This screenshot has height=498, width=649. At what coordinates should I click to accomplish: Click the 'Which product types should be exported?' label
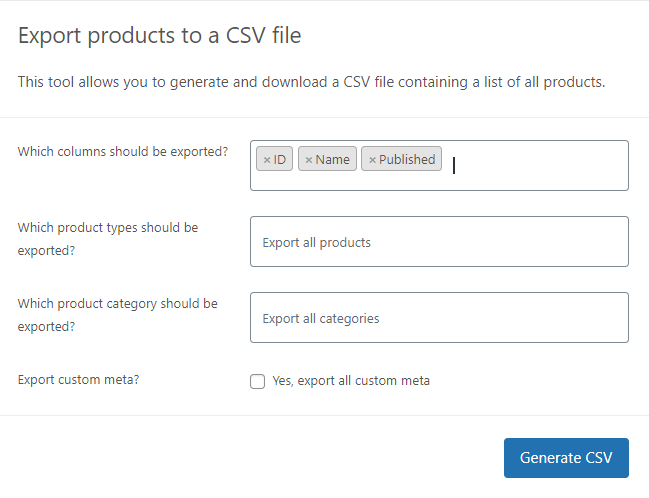[x=108, y=239]
